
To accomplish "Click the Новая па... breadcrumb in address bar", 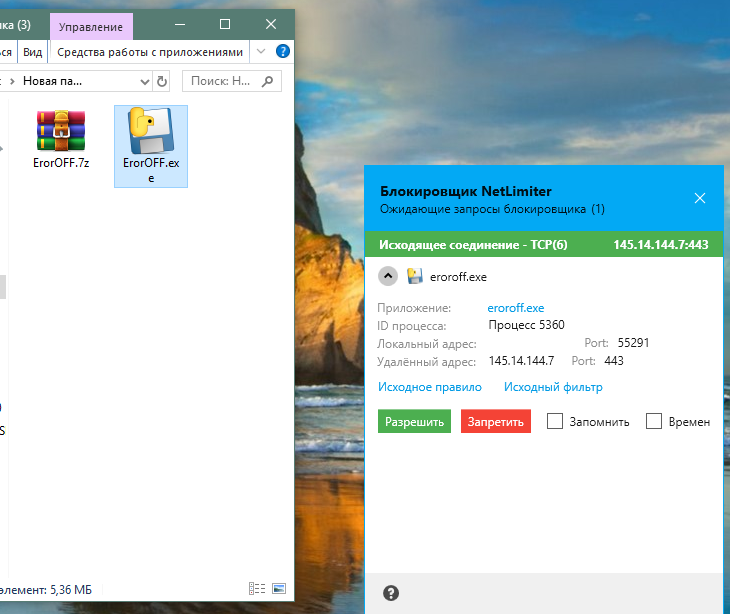I will click(53, 81).
